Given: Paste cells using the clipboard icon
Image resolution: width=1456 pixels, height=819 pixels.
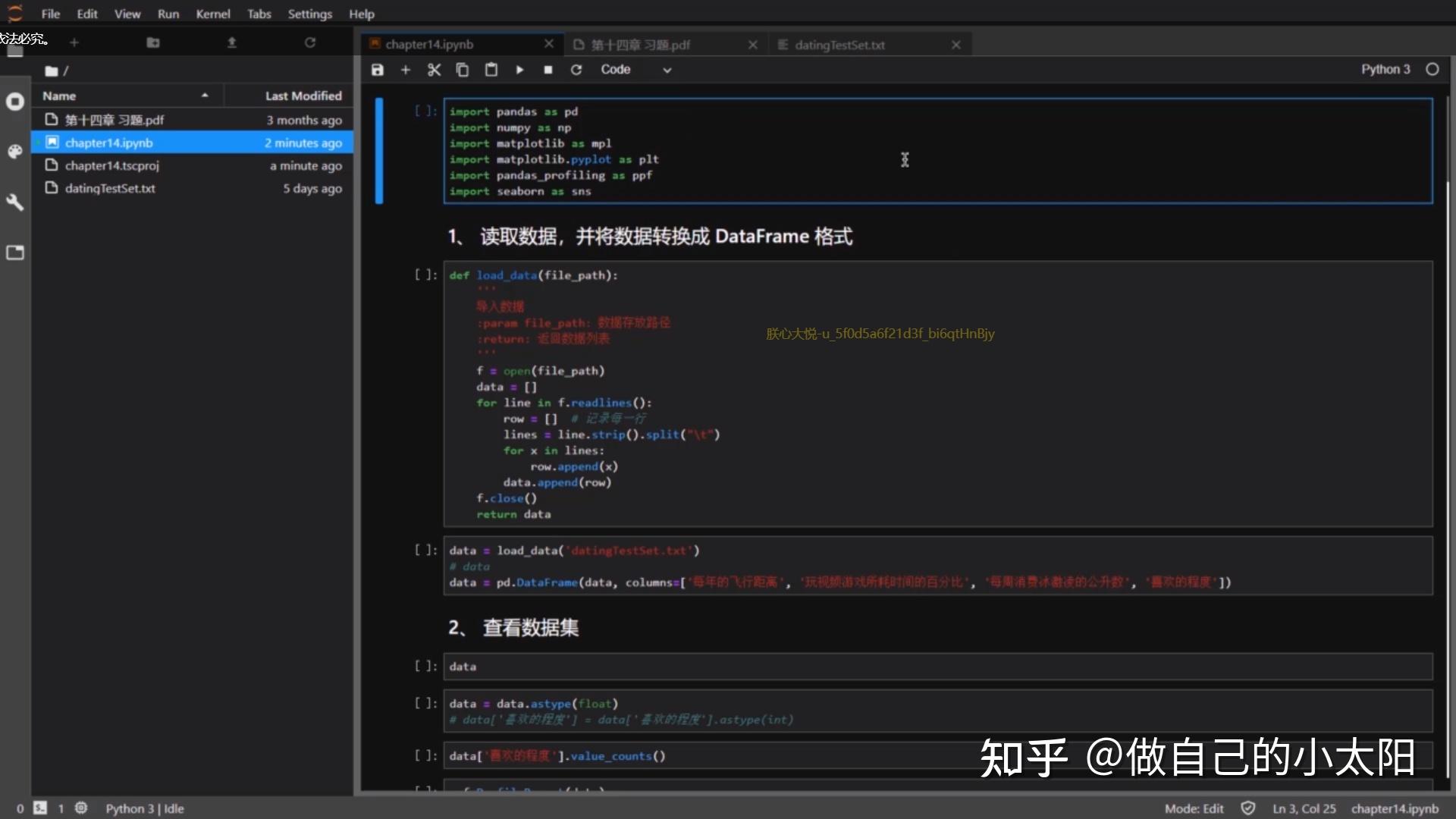Looking at the screenshot, I should click(491, 70).
